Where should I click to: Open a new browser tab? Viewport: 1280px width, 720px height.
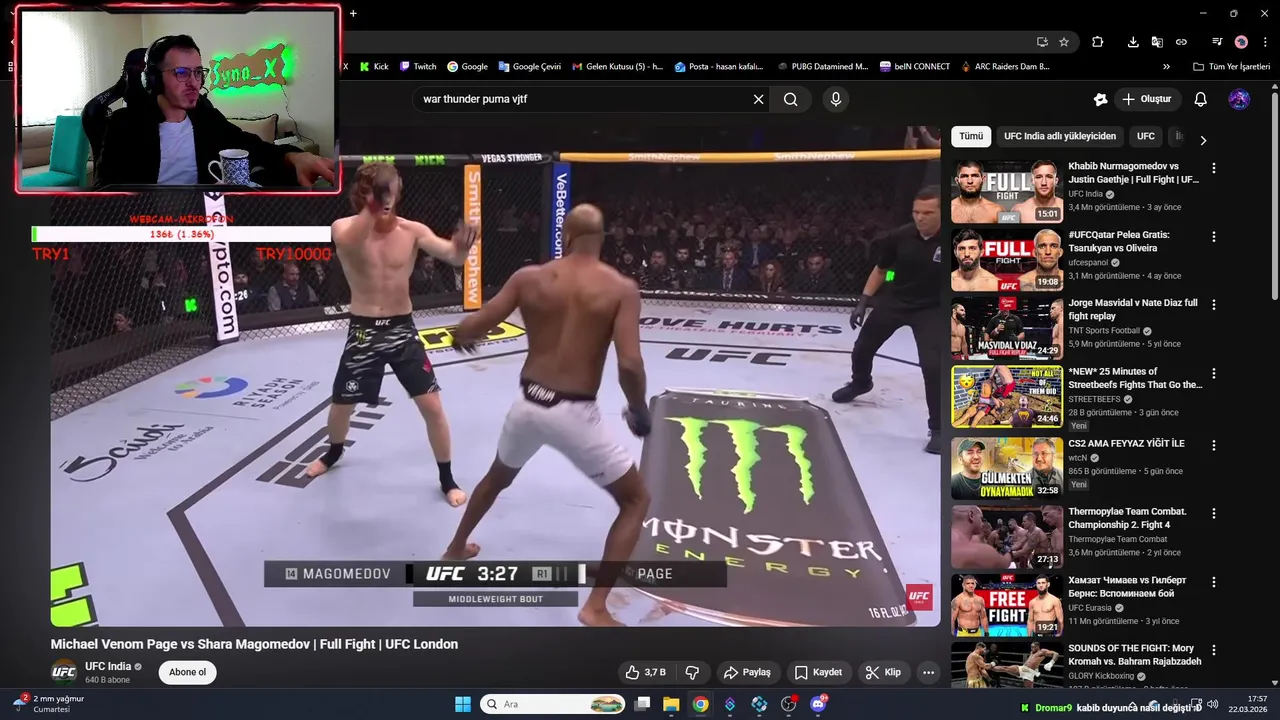pyautogui.click(x=353, y=13)
